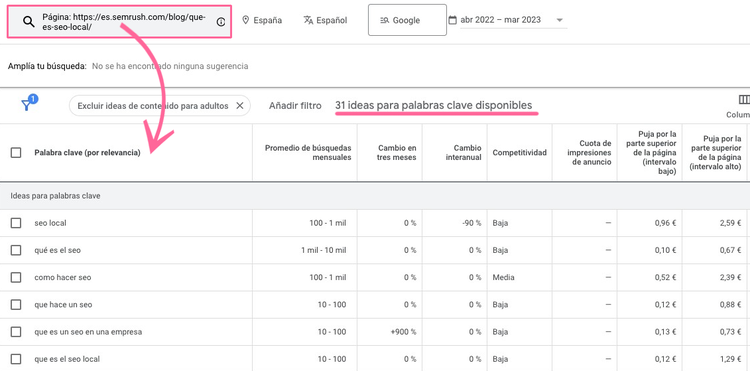The width and height of the screenshot is (750, 371).
Task: Sort by Puja intervalo bajo column header
Action: pyautogui.click(x=652, y=153)
